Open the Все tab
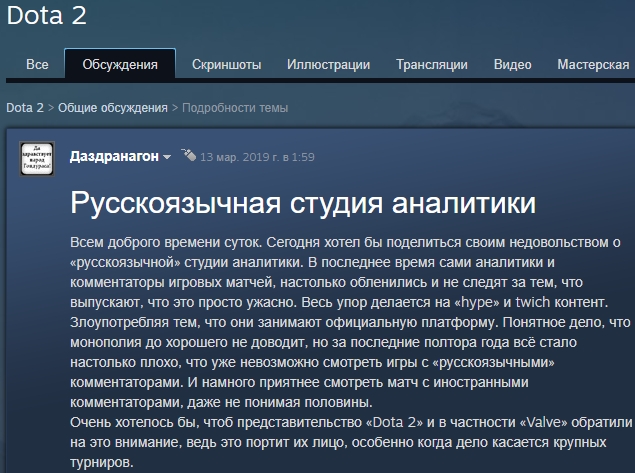The height and width of the screenshot is (473, 635). tap(37, 64)
